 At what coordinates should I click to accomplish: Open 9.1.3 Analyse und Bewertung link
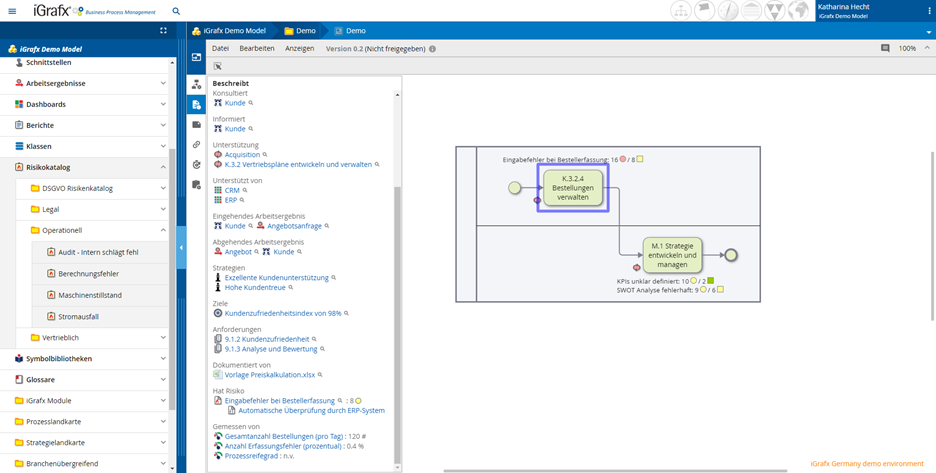tap(271, 349)
